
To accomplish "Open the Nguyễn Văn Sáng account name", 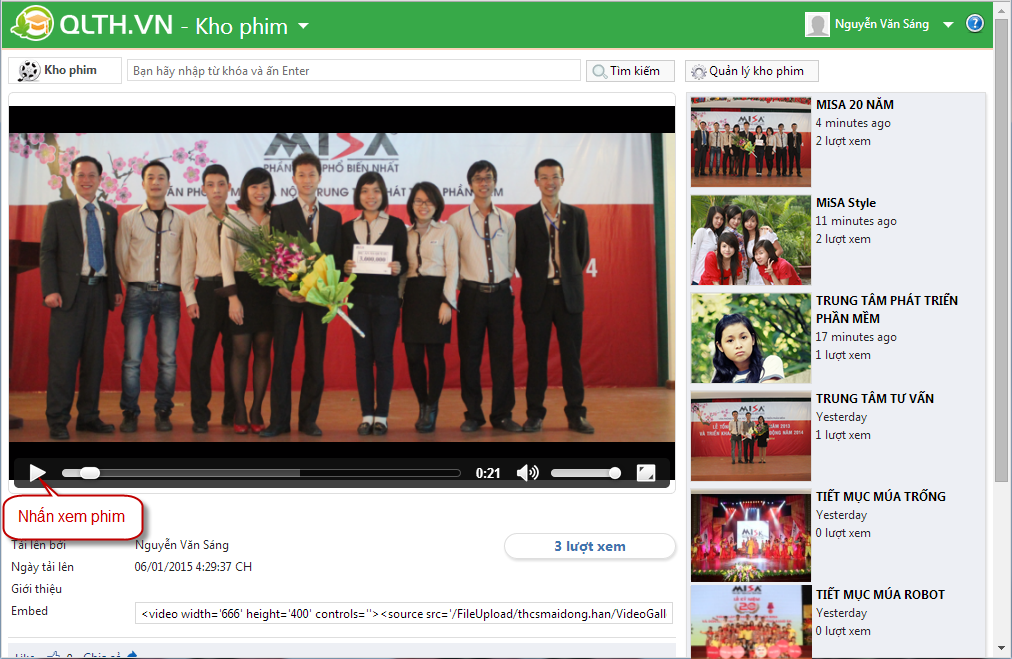I will 882,24.
